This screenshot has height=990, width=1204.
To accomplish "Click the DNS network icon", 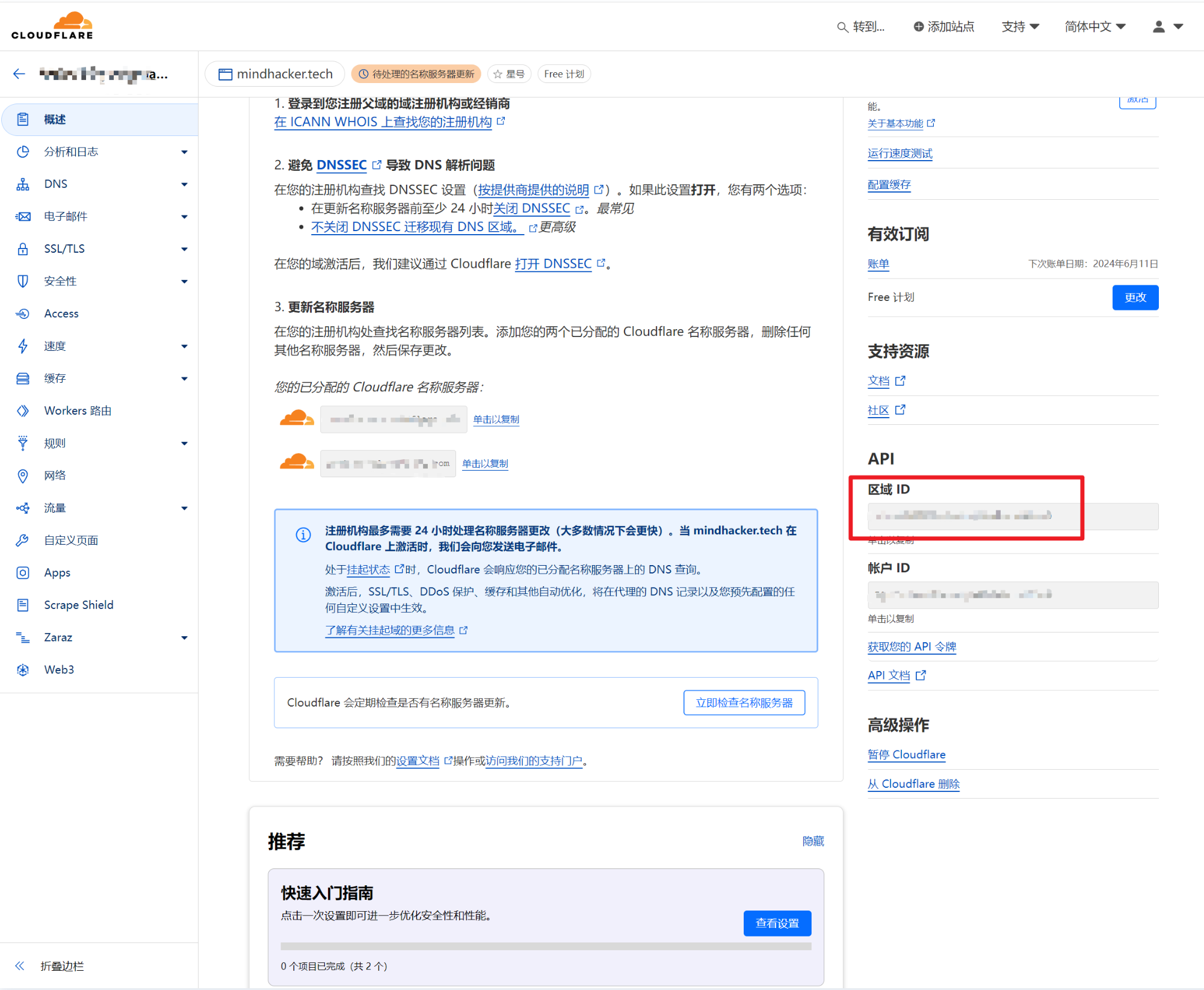I will pyautogui.click(x=23, y=184).
